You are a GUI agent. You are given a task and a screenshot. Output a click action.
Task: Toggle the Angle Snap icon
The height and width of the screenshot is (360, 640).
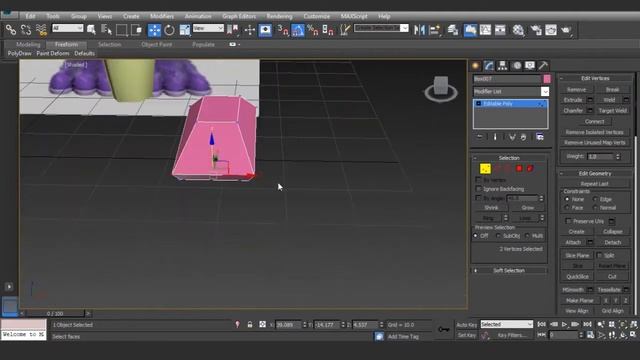(298, 30)
